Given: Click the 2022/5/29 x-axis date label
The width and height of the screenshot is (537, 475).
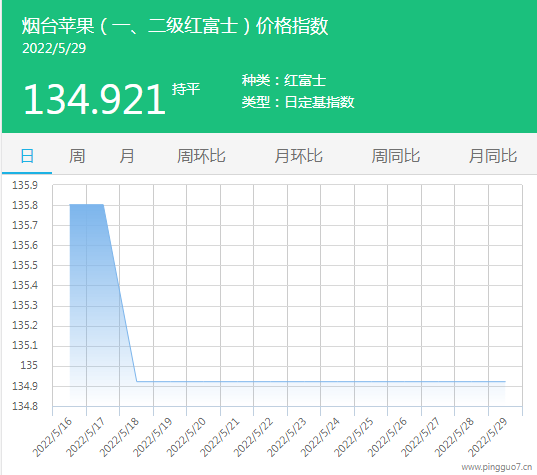Looking at the screenshot, I should [487, 437].
